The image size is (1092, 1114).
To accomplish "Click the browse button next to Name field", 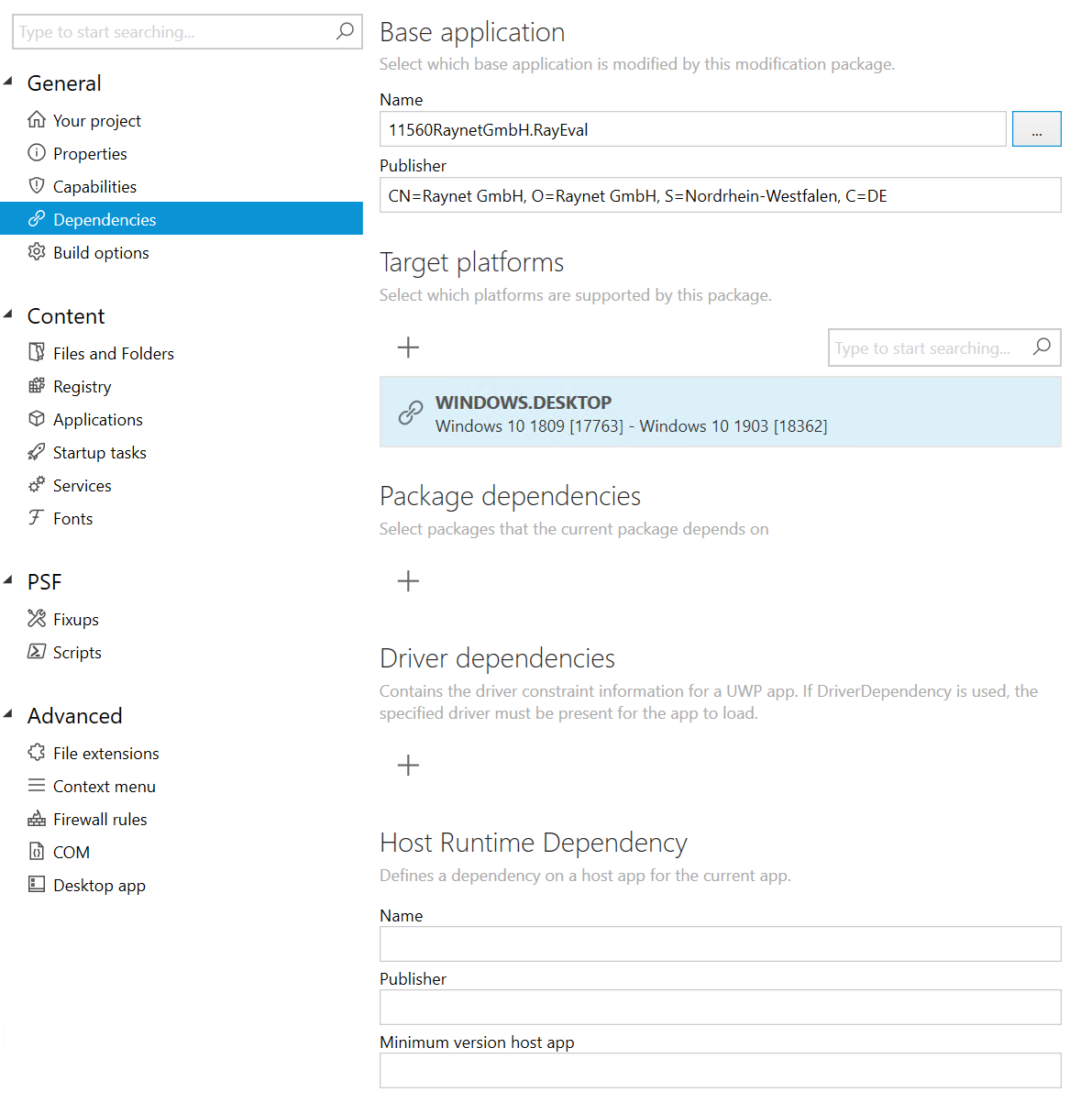I will [x=1036, y=128].
